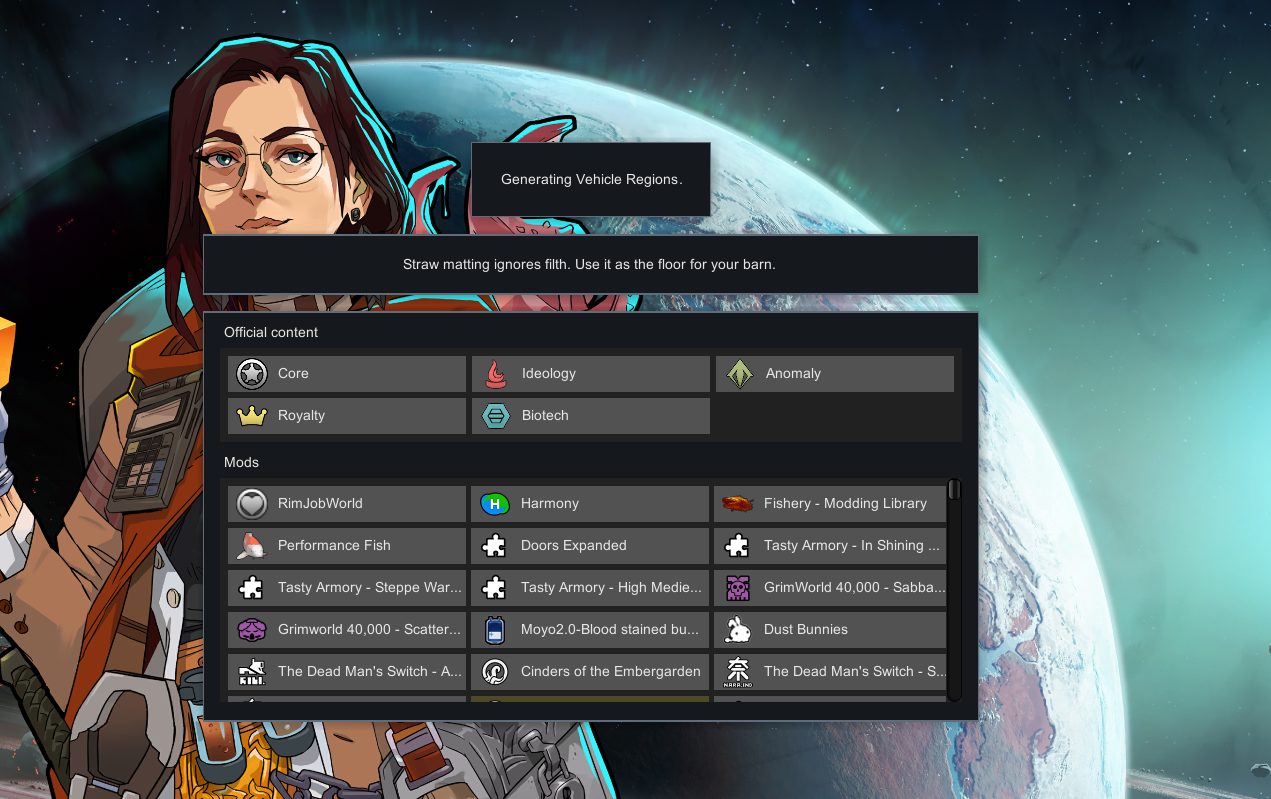The height and width of the screenshot is (799, 1271).
Task: Click GrimWorld 40,000 Sabba purple icon
Action: pos(737,588)
